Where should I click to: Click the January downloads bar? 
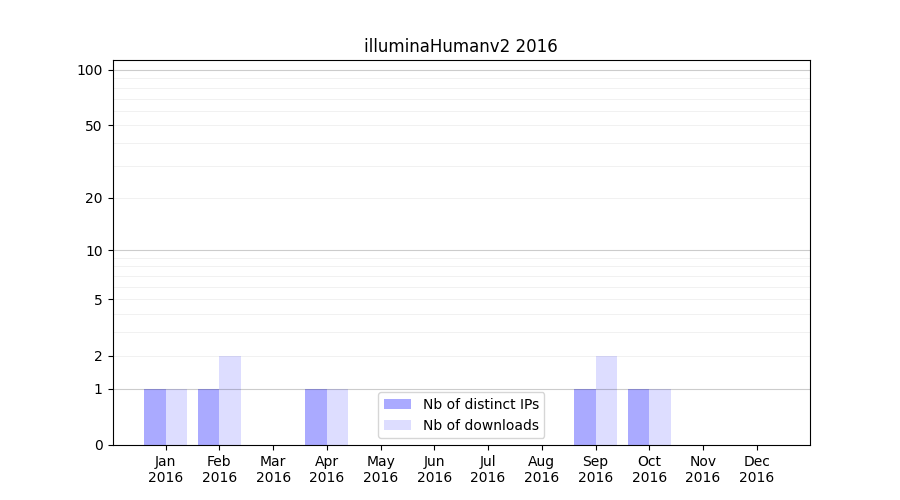pyautogui.click(x=176, y=417)
